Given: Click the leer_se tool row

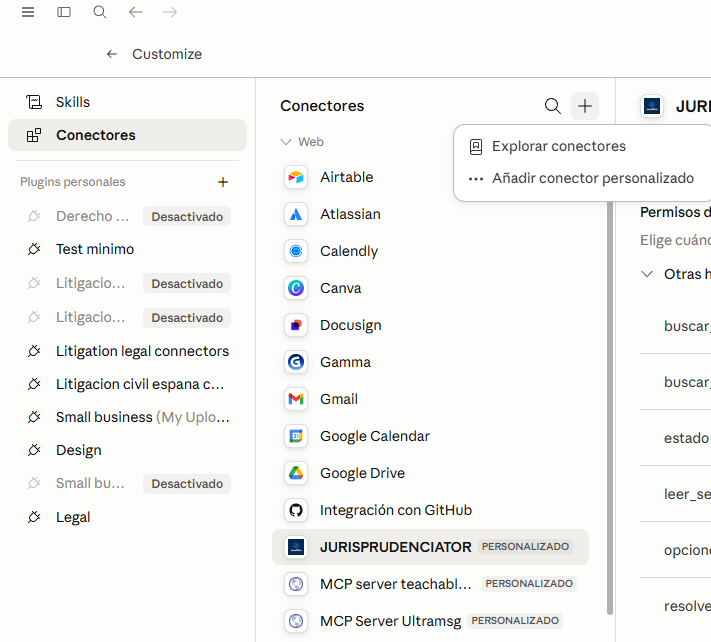Looking at the screenshot, I should click(675, 494).
